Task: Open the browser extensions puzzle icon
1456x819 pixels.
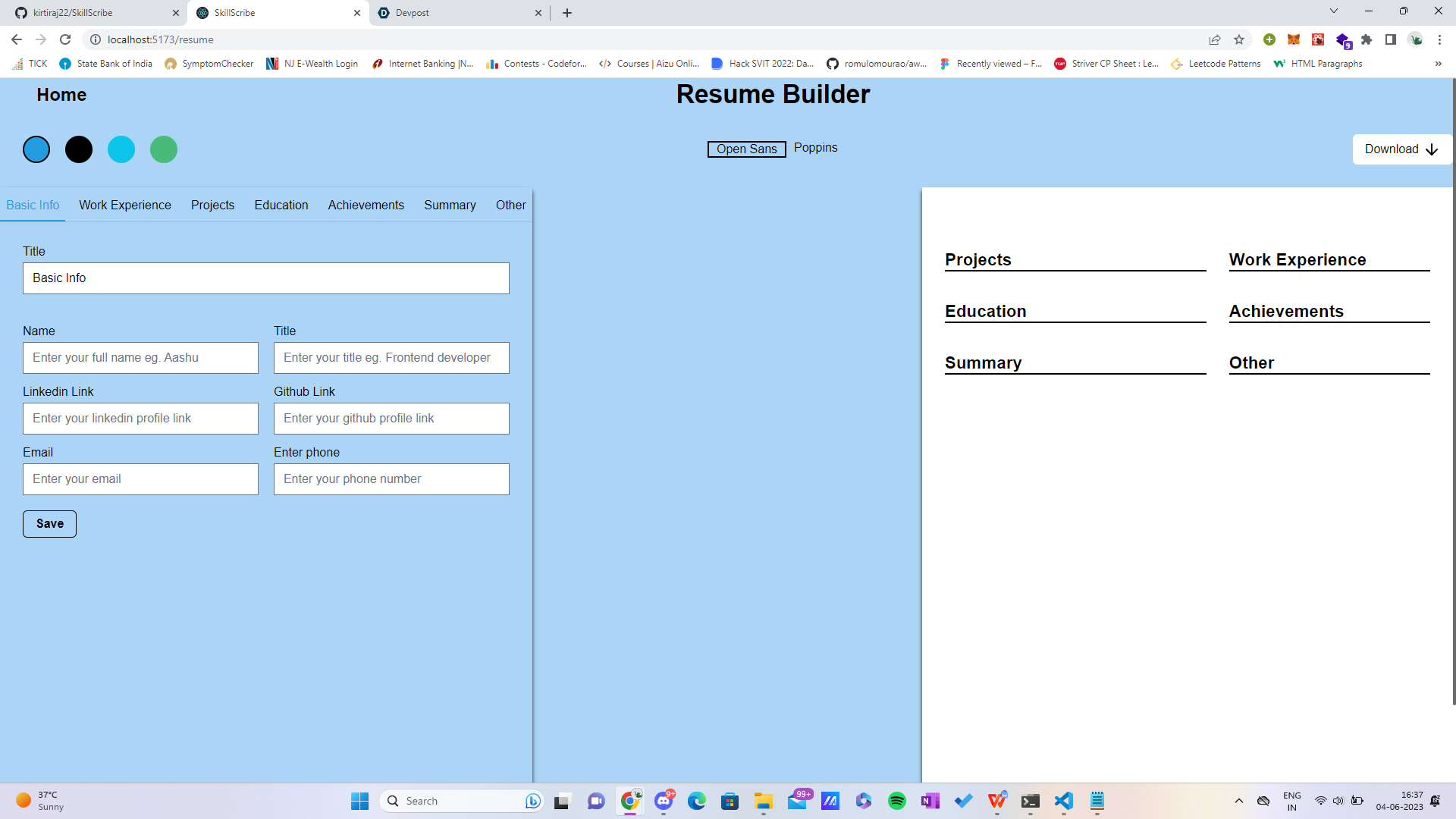Action: (1367, 39)
